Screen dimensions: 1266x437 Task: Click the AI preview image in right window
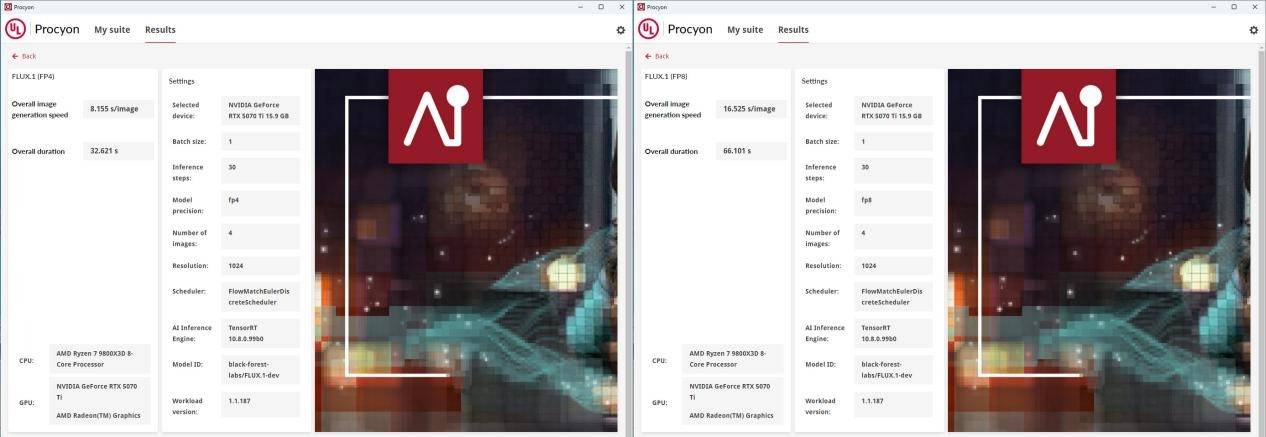[1099, 250]
